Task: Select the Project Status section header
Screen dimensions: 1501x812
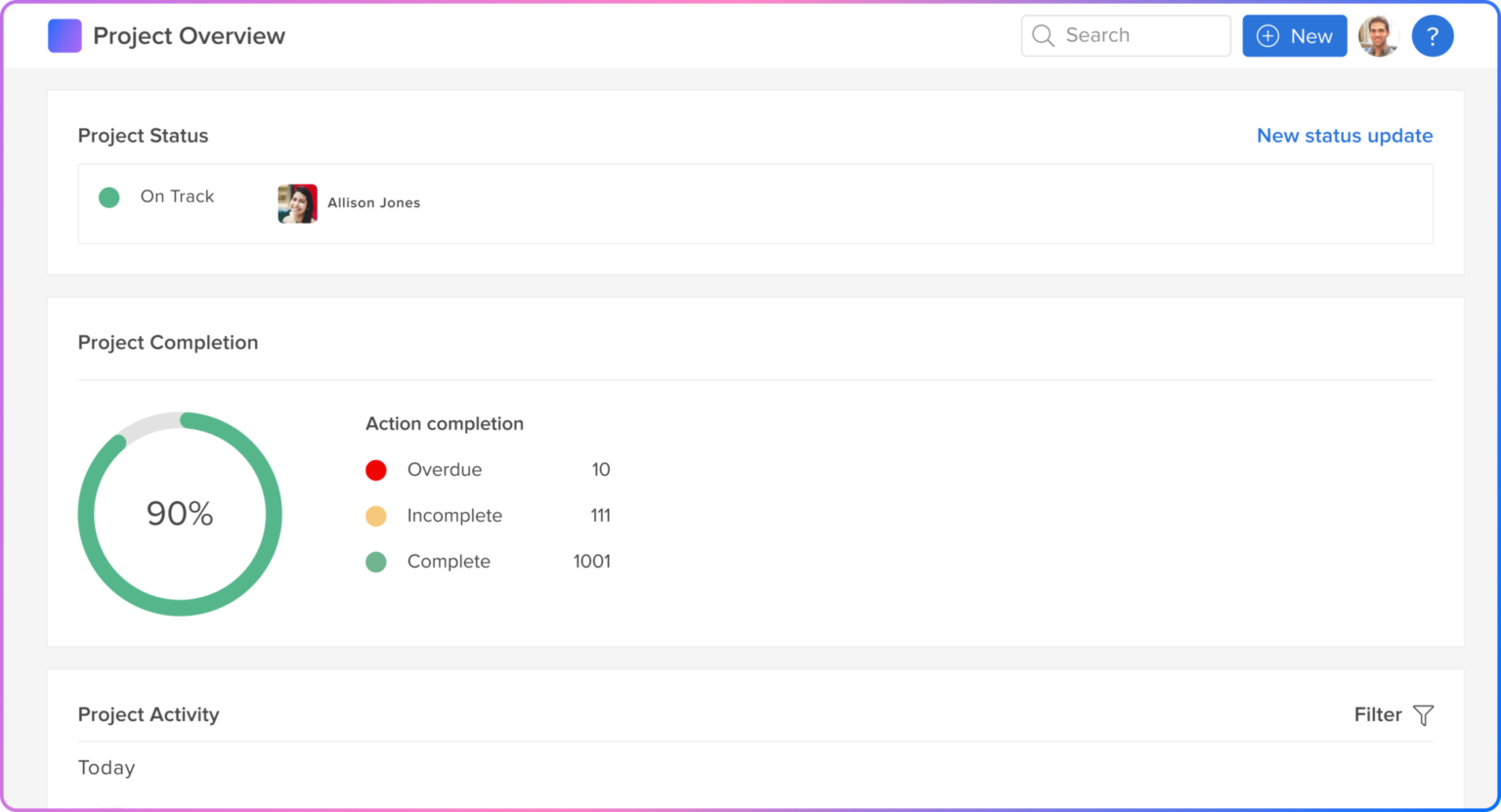Action: (x=143, y=136)
